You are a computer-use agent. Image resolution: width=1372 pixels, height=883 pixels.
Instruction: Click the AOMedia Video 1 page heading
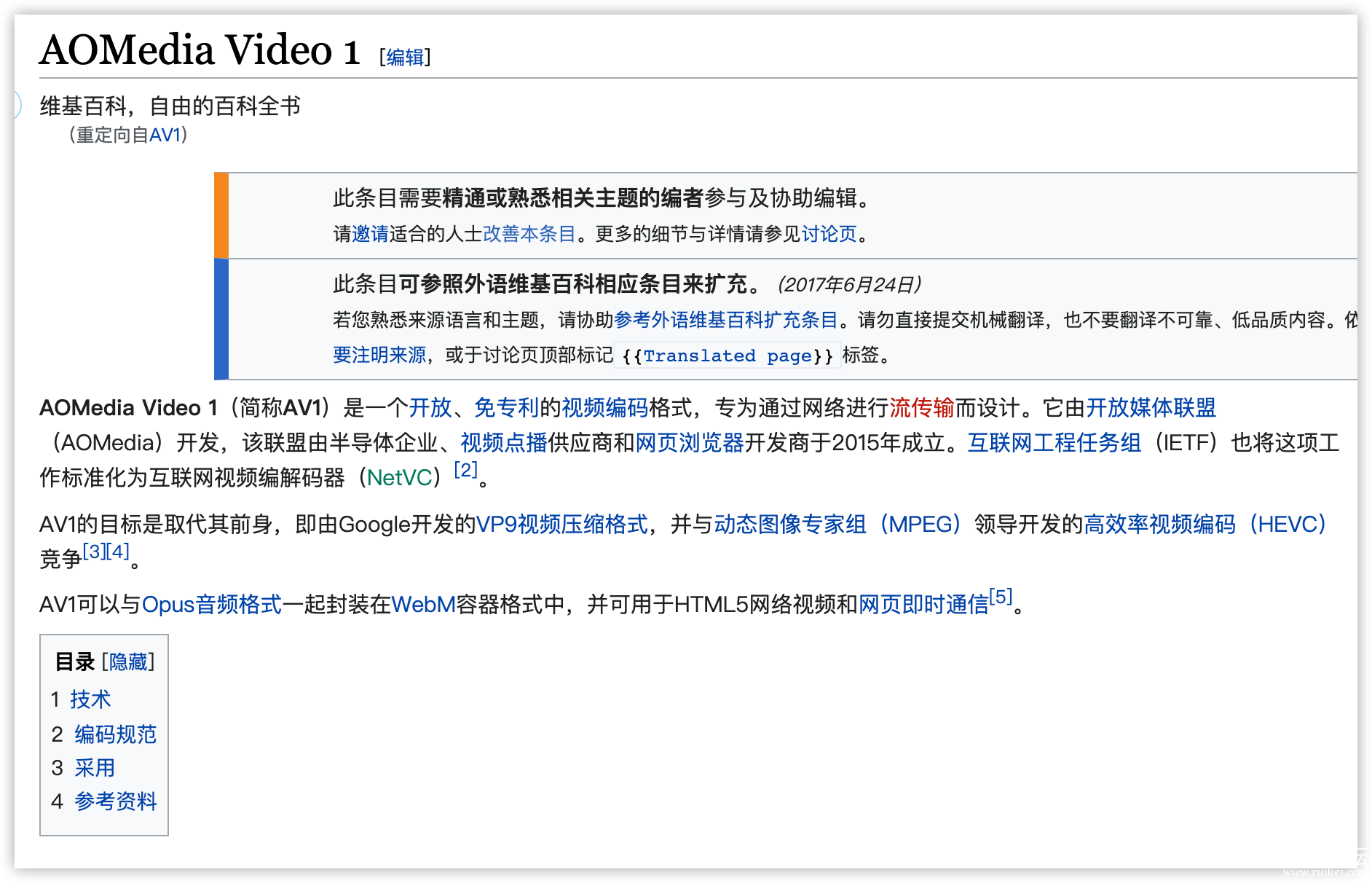[x=200, y=50]
